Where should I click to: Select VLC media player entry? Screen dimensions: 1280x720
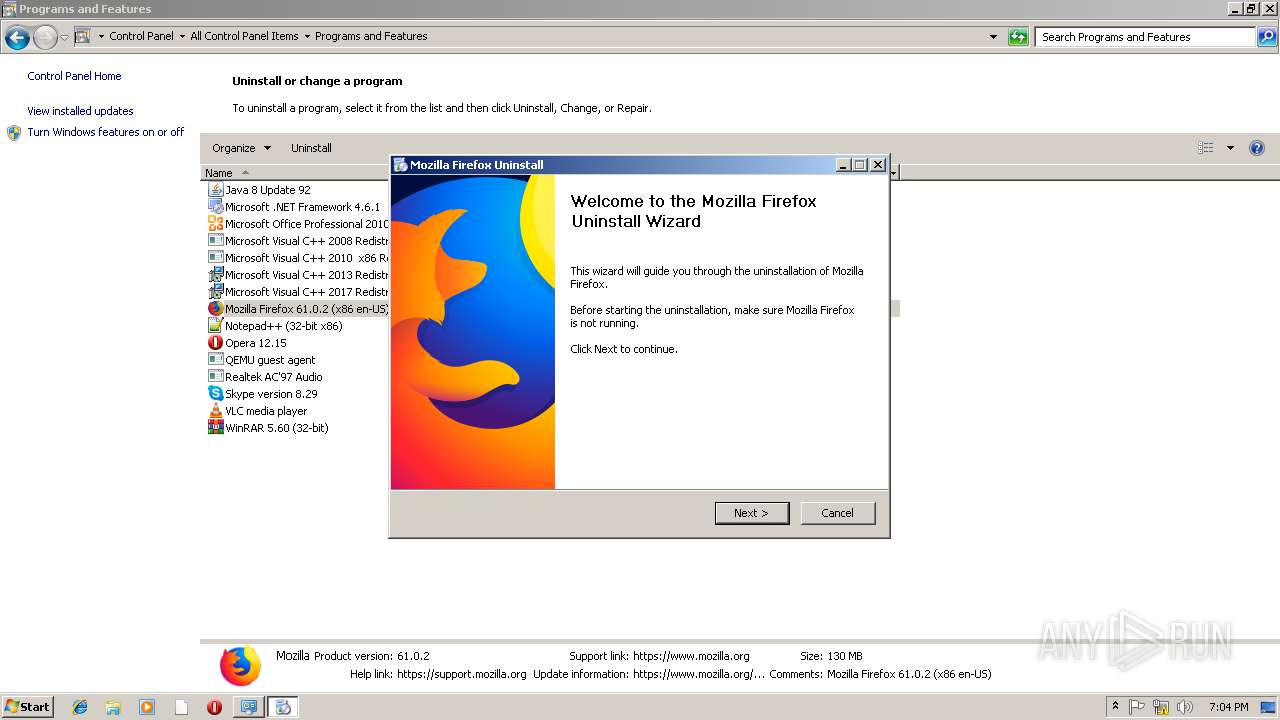[x=266, y=411]
